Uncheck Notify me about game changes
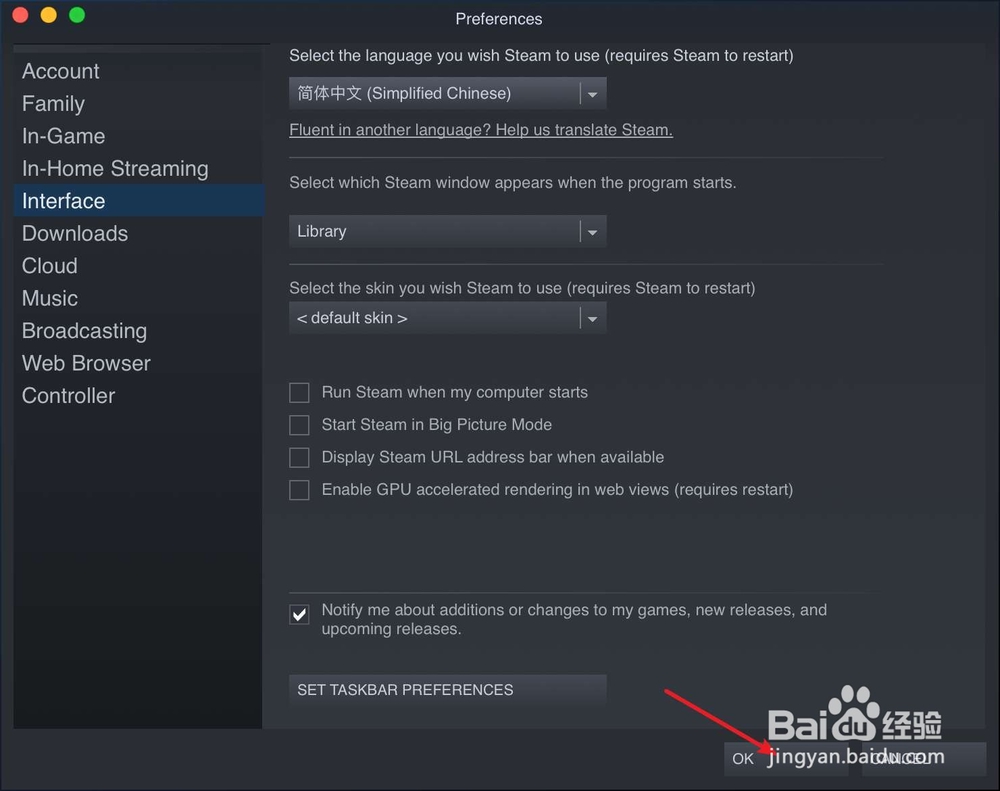 299,614
